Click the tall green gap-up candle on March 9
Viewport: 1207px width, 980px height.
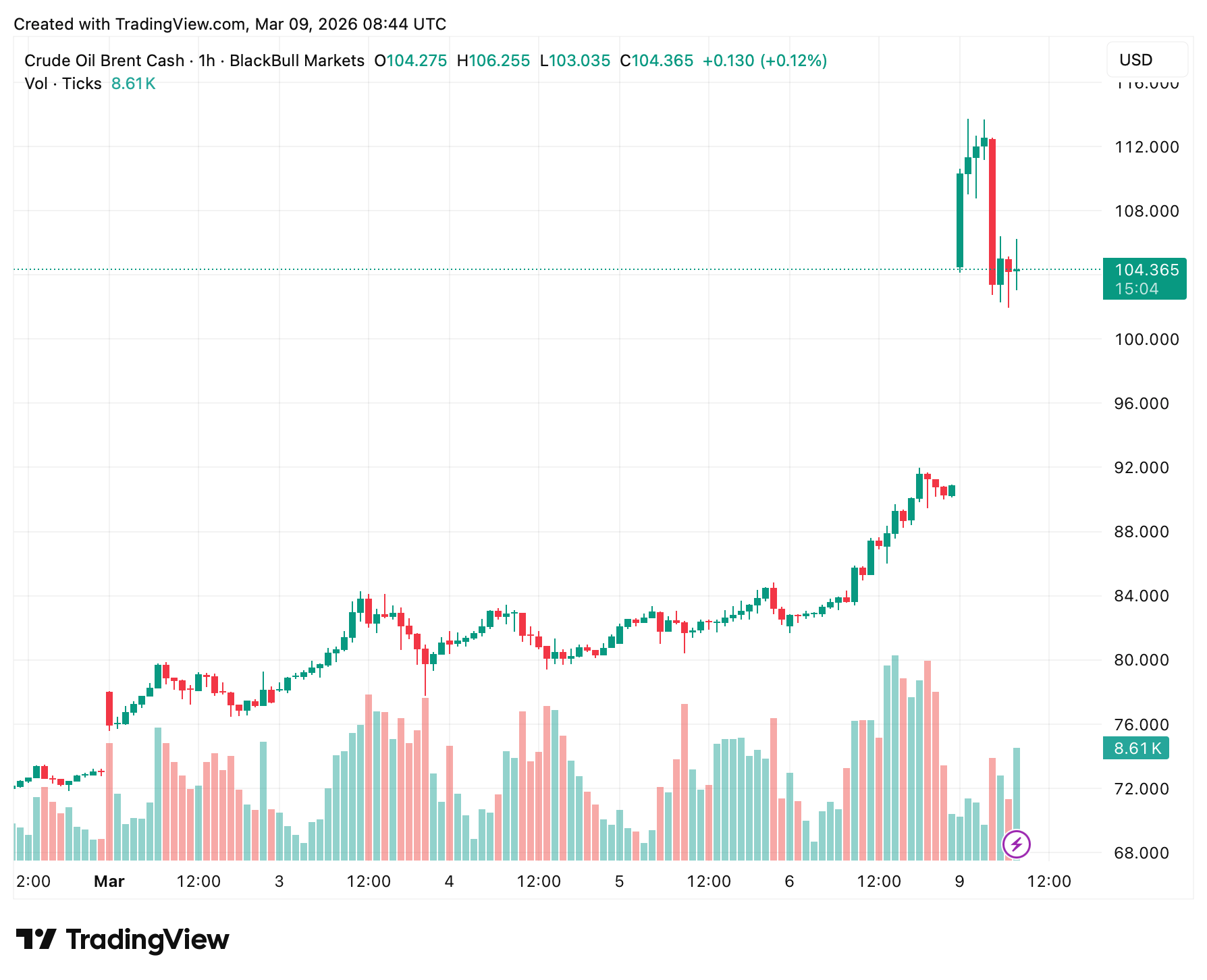tap(960, 220)
